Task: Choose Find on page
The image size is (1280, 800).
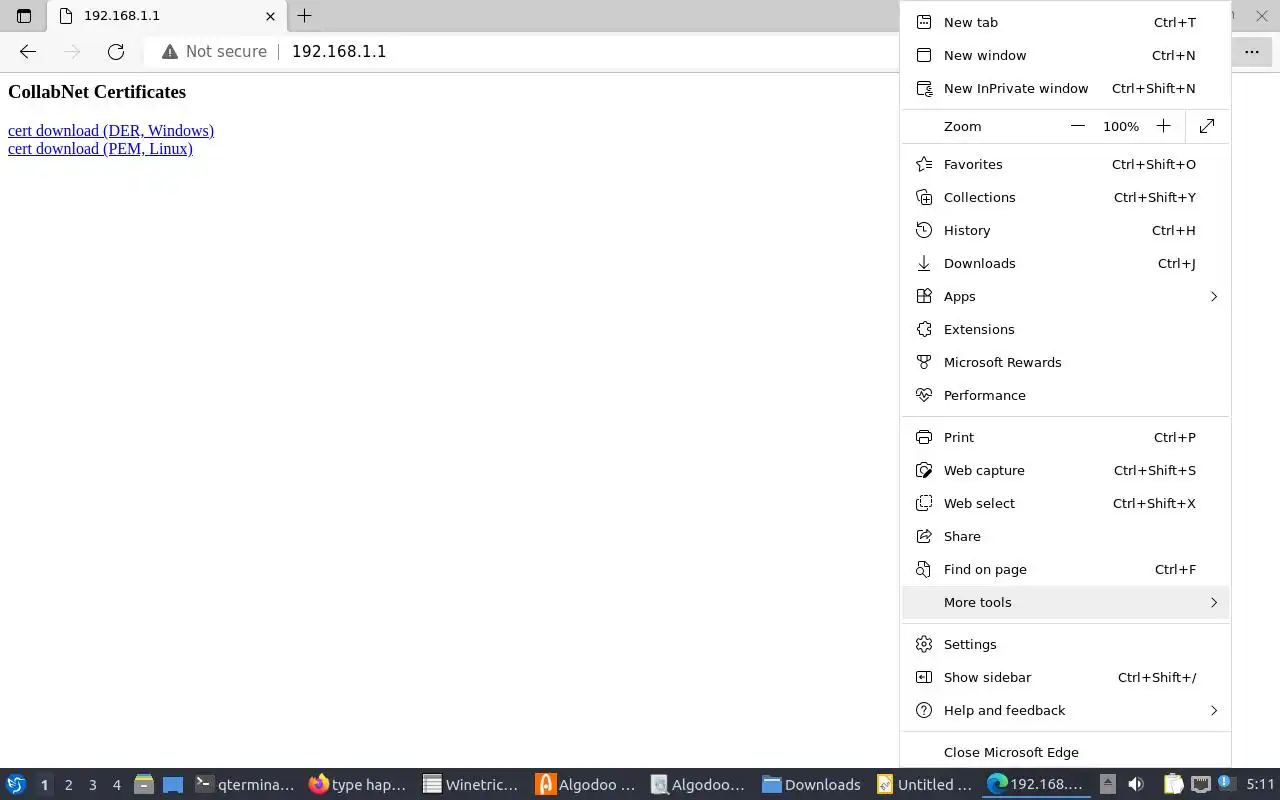Action: (1065, 569)
